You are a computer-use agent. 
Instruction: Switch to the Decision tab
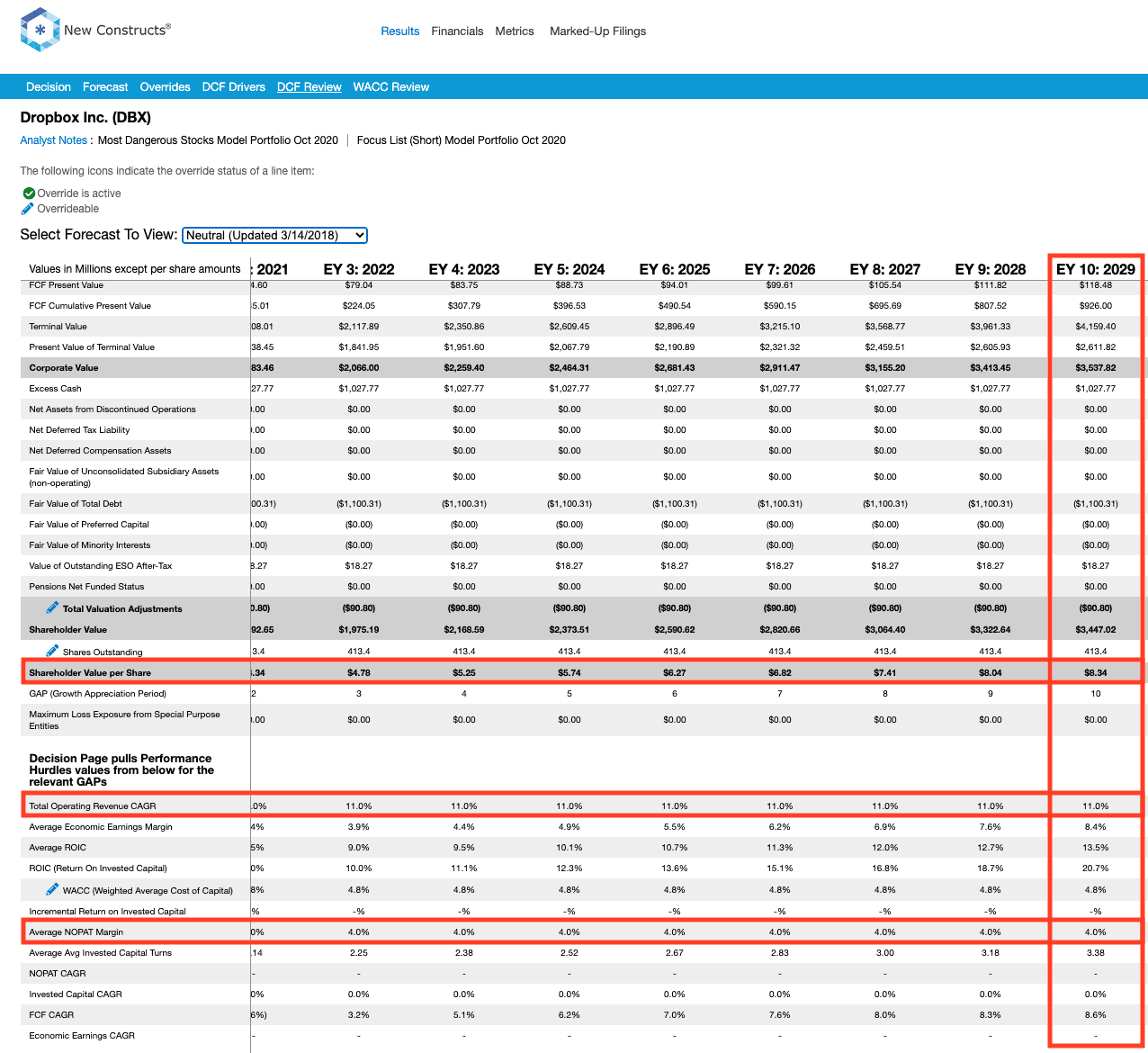point(49,87)
